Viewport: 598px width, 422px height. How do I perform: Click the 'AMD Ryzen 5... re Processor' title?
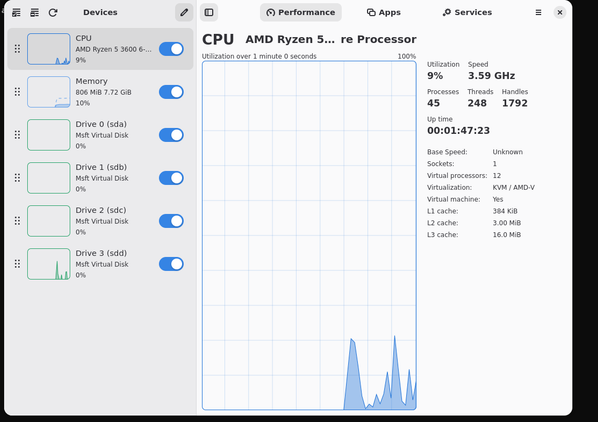[331, 39]
